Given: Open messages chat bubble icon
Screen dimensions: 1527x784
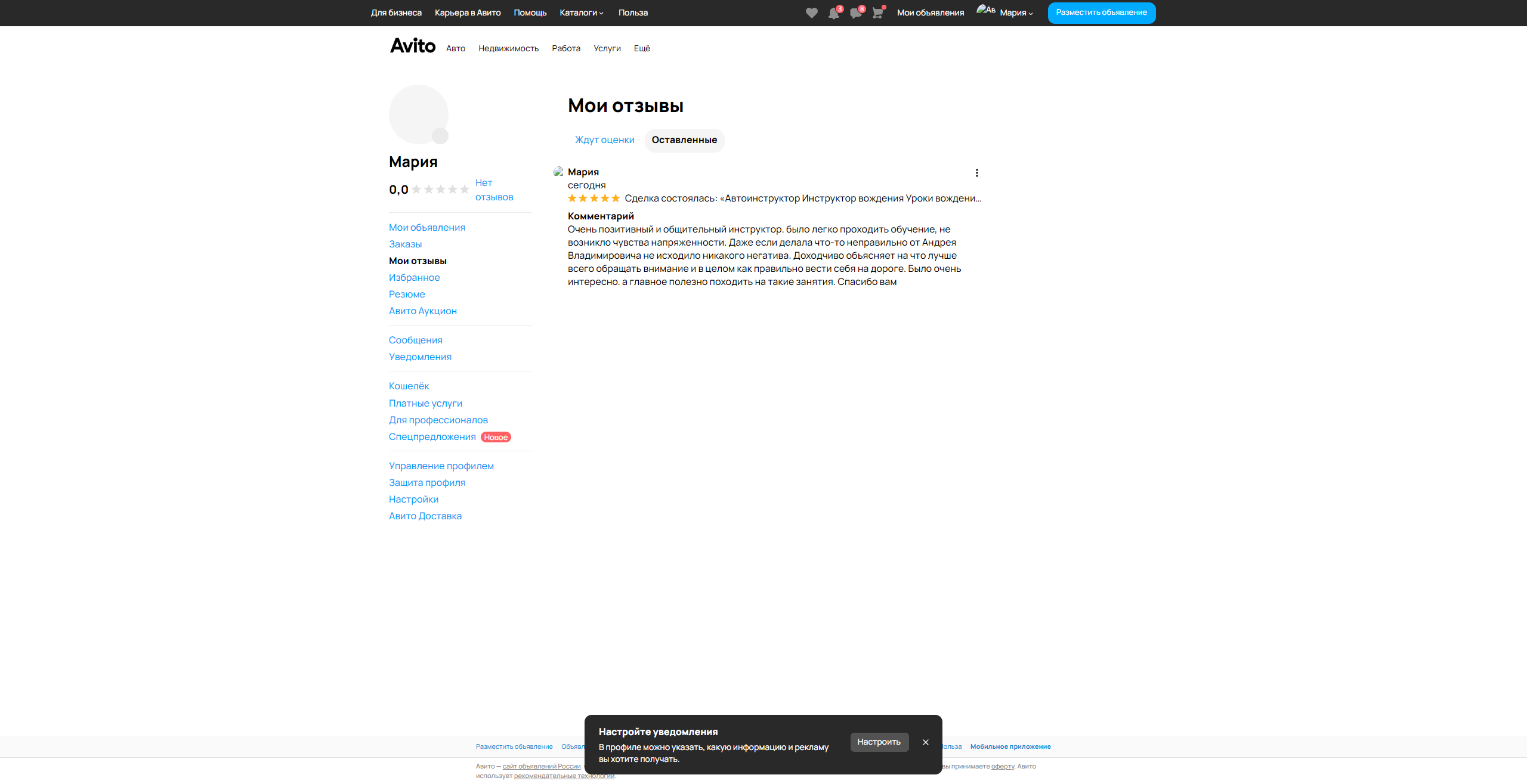Looking at the screenshot, I should point(855,13).
